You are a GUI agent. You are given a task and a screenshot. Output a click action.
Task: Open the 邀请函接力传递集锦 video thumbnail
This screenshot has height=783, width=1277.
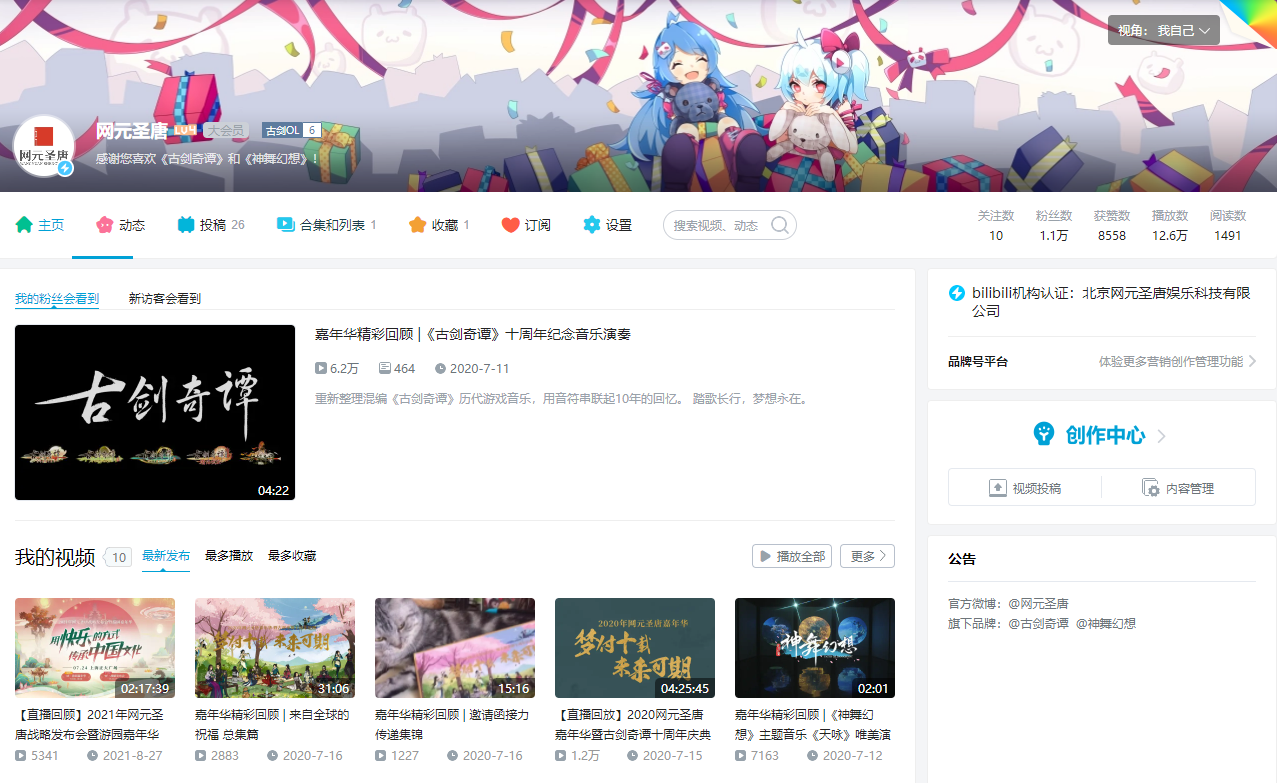[x=455, y=648]
